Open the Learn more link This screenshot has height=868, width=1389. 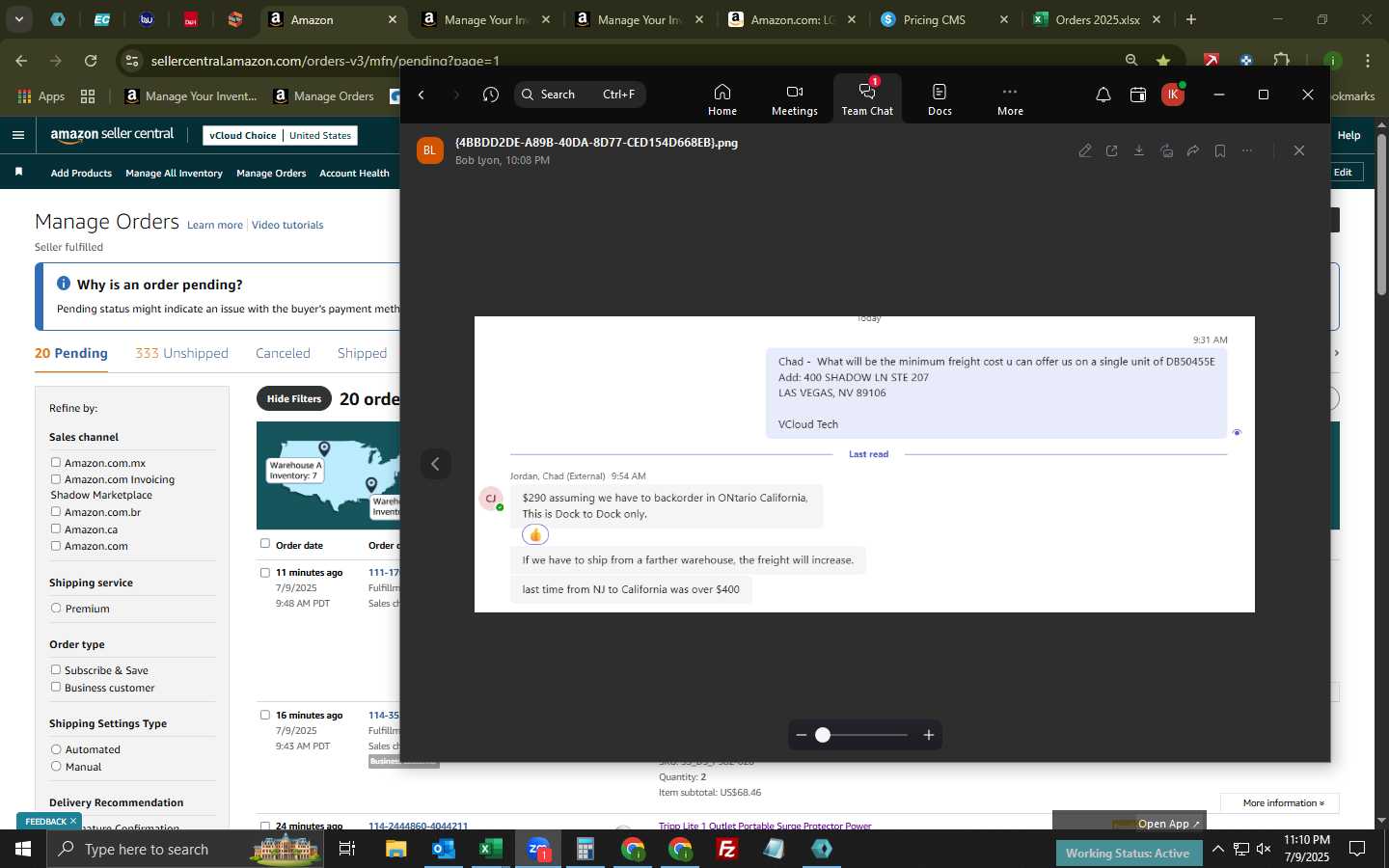pyautogui.click(x=215, y=225)
